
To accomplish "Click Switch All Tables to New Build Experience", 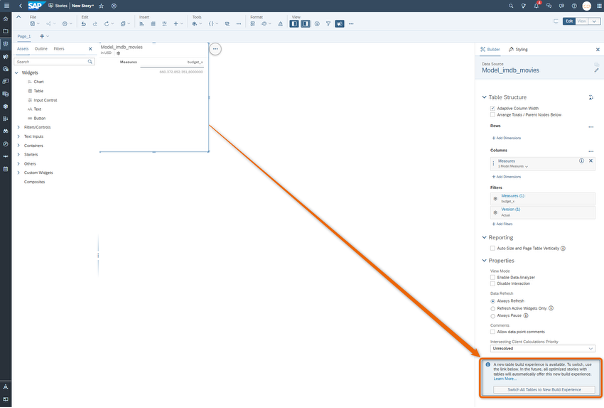I will click(x=544, y=390).
